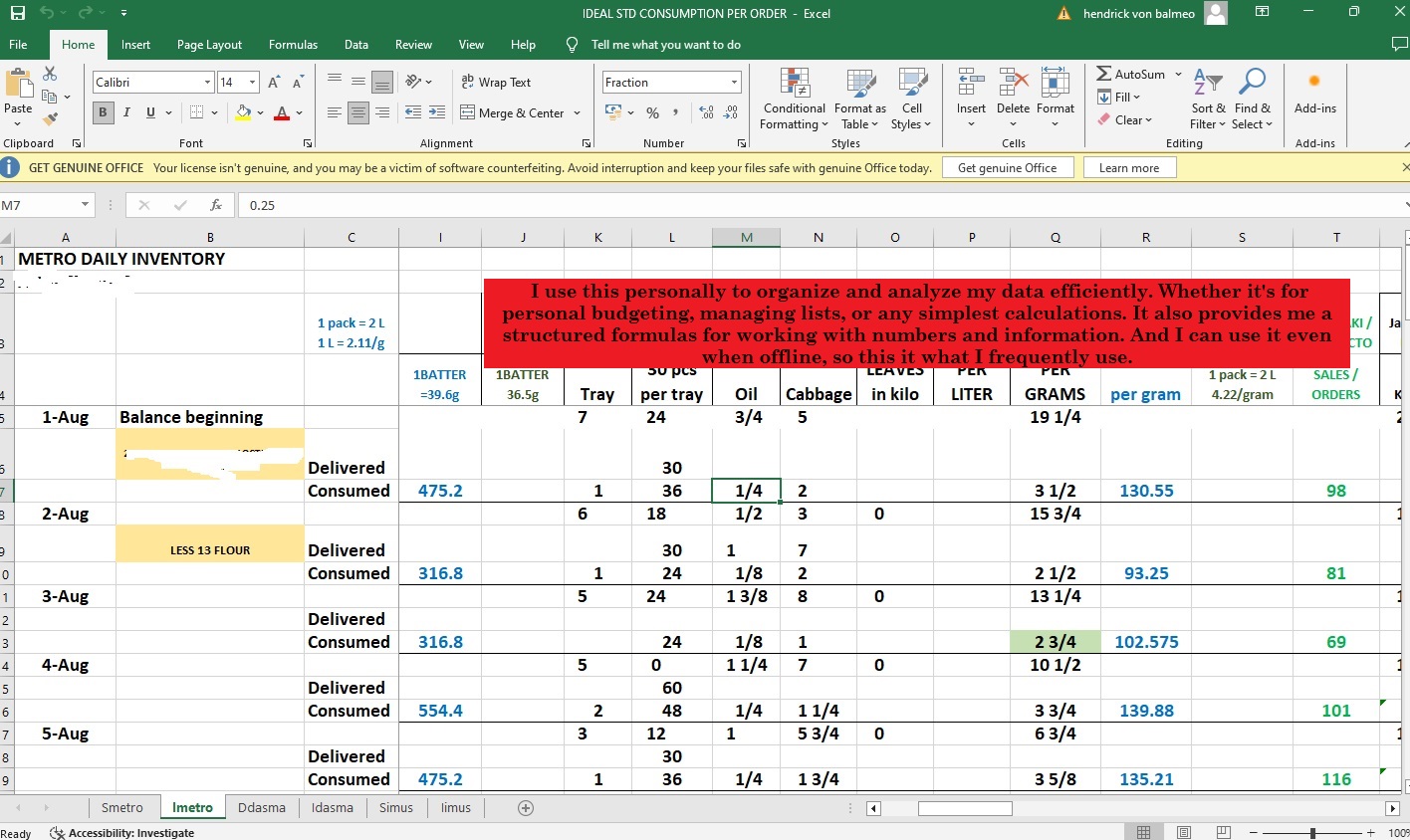Click the zoom slider handle

tap(1312, 833)
